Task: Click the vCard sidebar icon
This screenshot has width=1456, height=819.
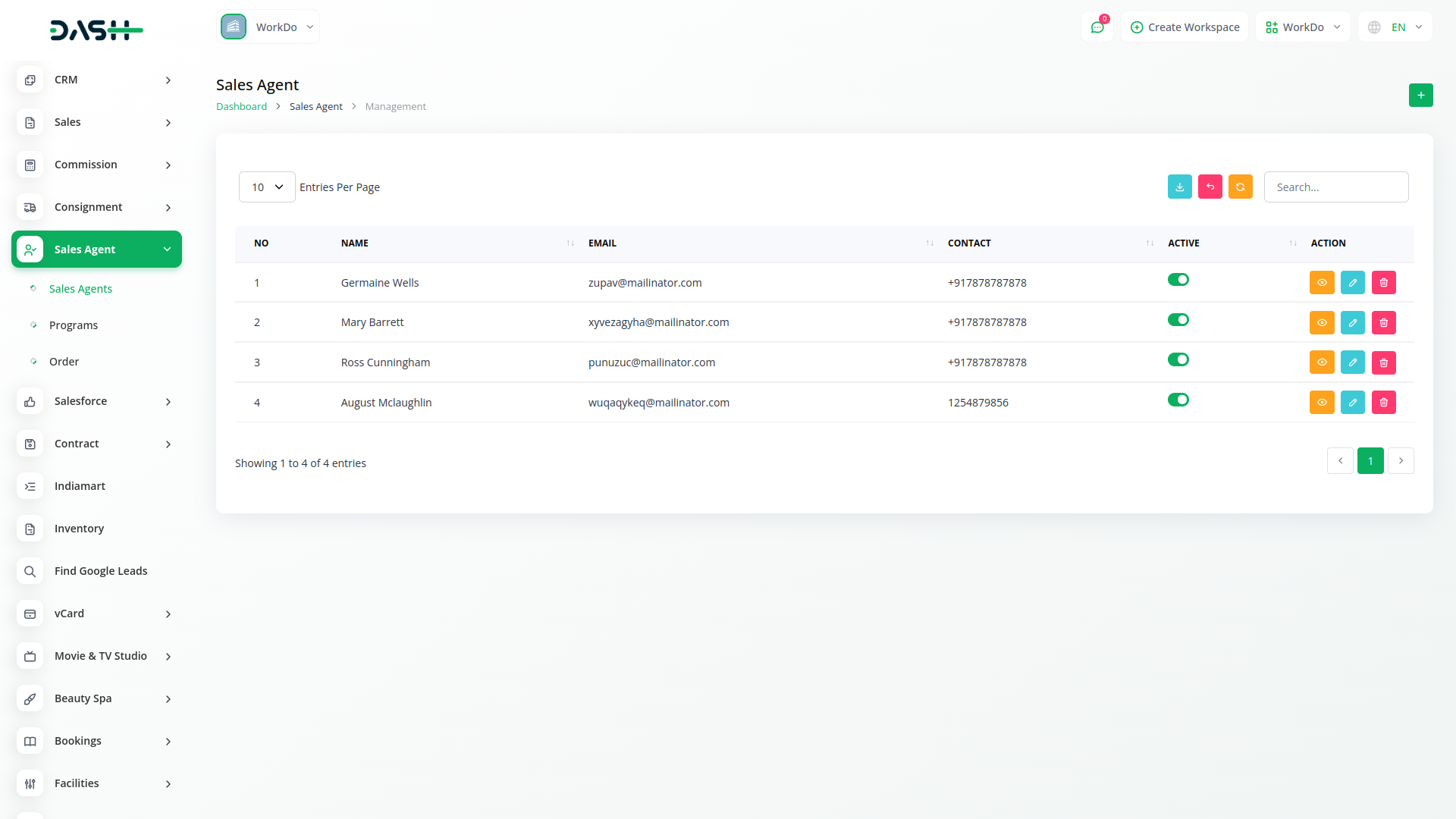Action: click(x=30, y=613)
